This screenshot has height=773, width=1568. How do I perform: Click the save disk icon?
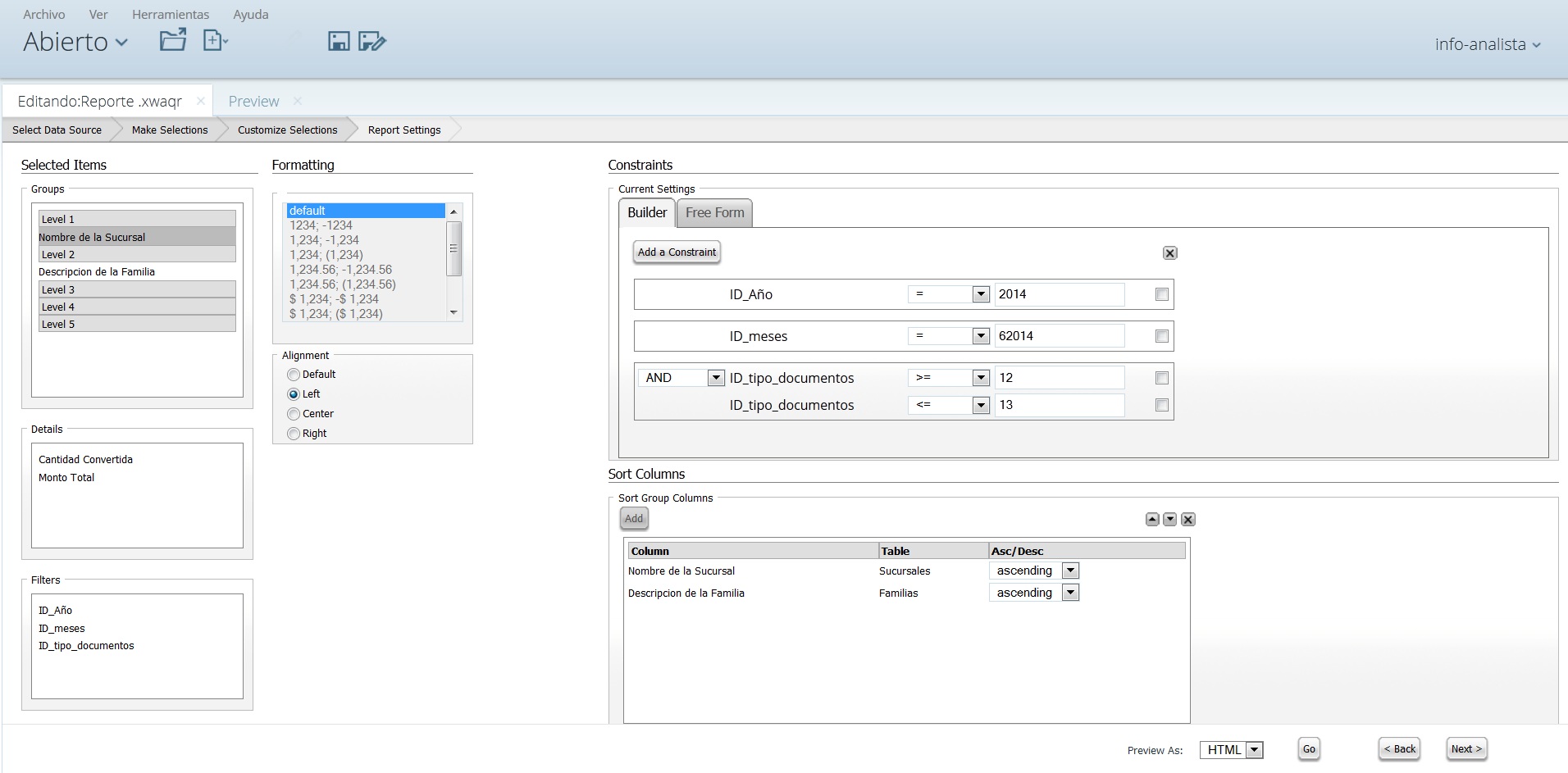[x=339, y=41]
